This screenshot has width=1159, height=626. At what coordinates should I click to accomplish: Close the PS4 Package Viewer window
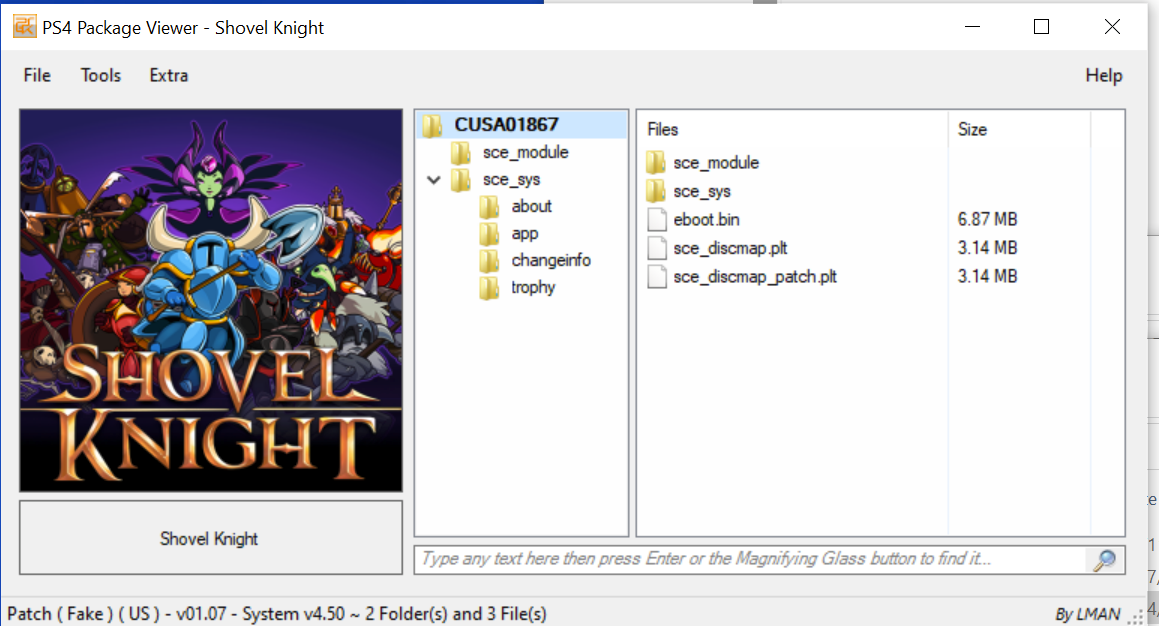(x=1112, y=27)
